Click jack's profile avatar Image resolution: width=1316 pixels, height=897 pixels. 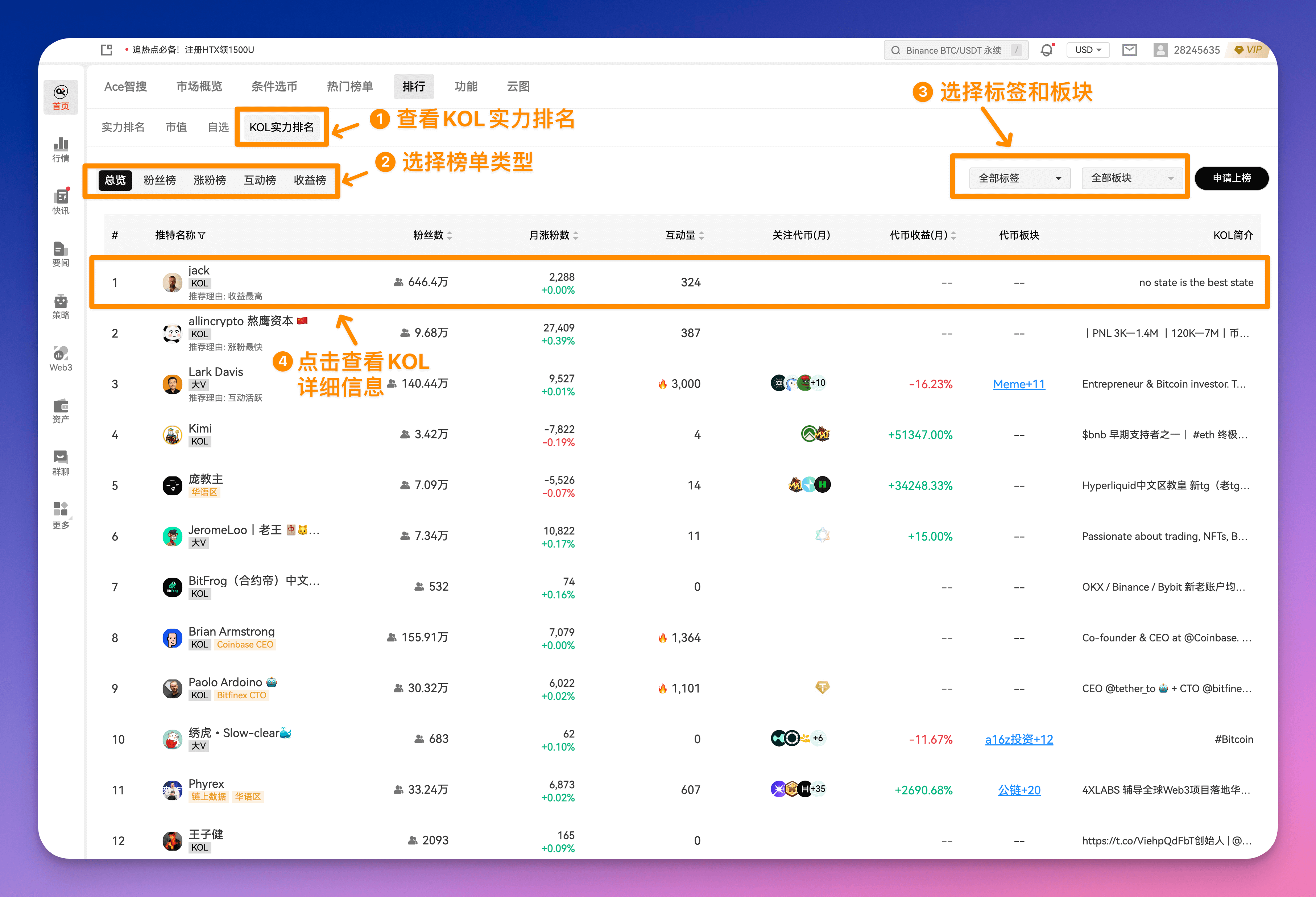[172, 282]
